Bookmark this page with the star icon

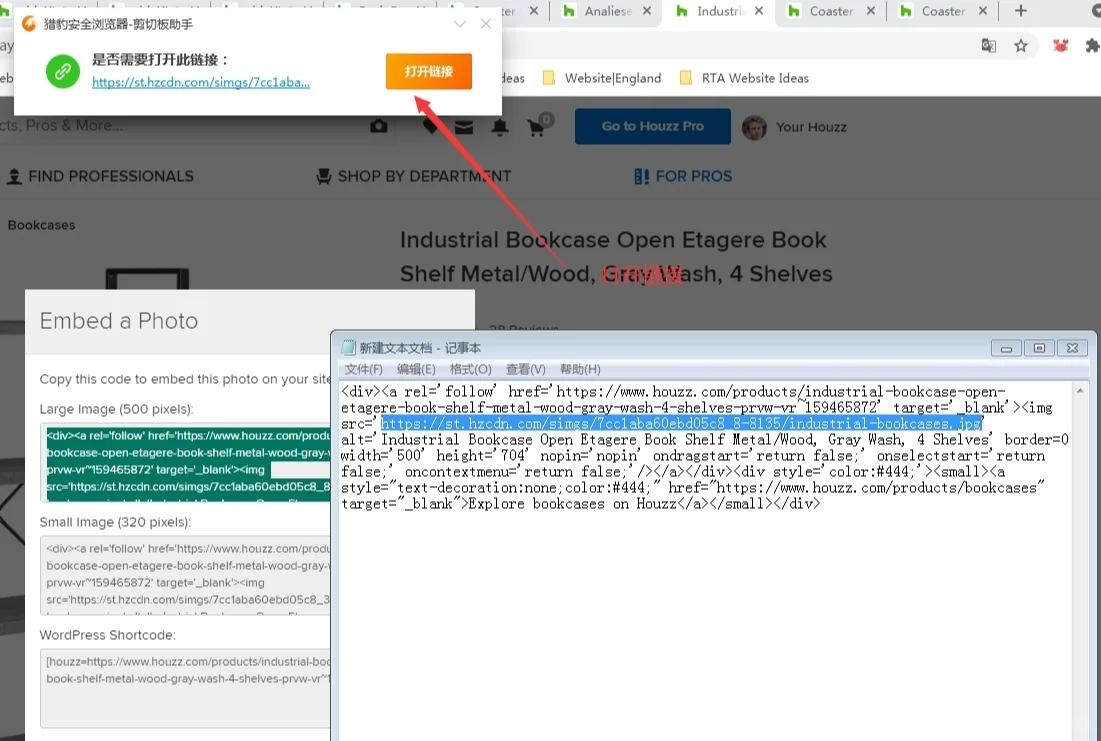1021,46
